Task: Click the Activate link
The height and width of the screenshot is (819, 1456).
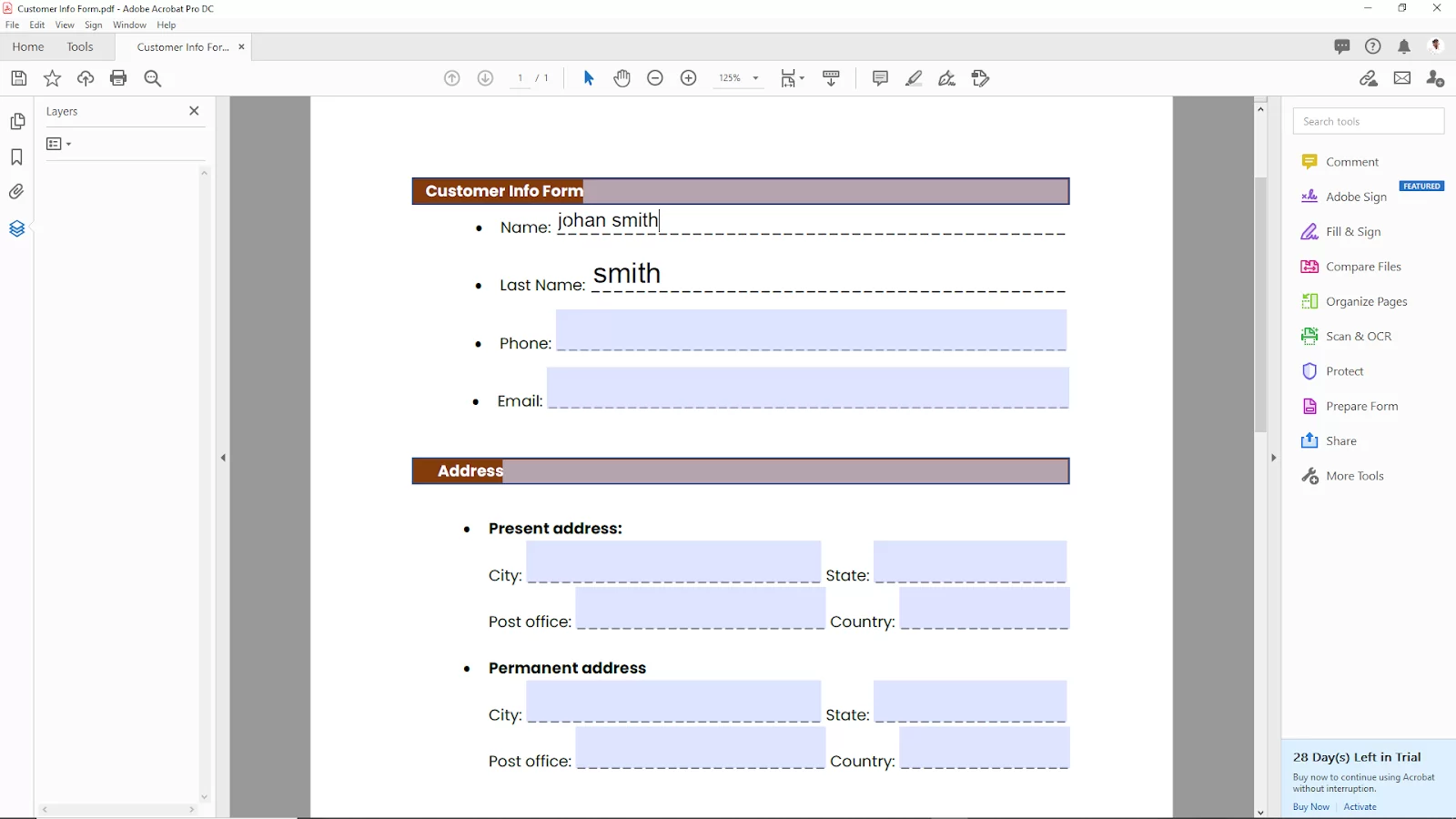Action: click(x=1360, y=807)
